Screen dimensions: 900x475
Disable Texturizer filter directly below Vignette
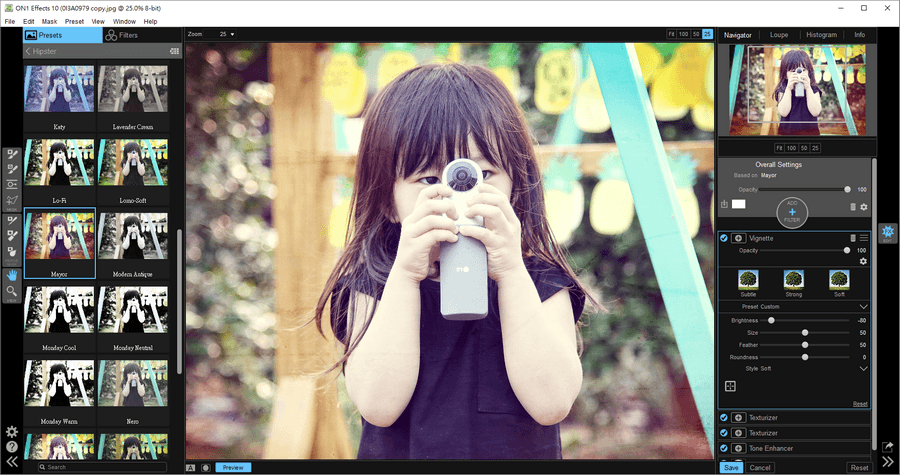click(x=724, y=418)
